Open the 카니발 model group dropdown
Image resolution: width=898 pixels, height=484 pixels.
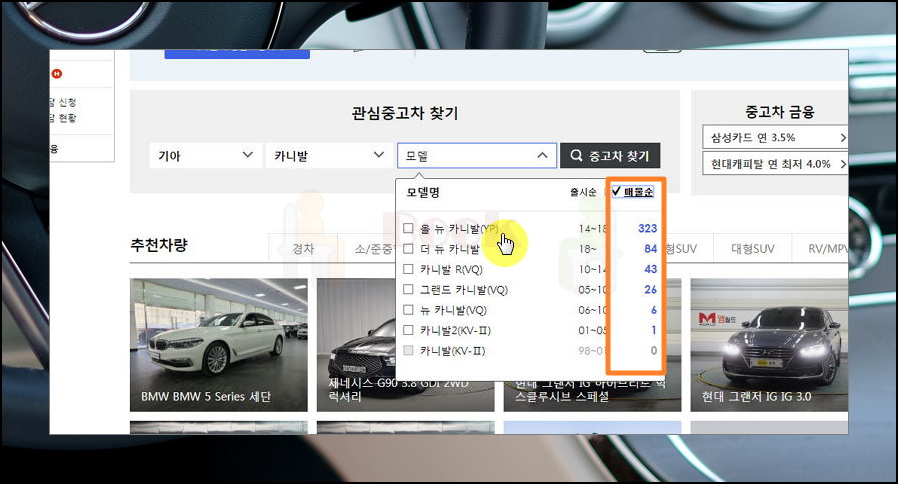pos(329,155)
